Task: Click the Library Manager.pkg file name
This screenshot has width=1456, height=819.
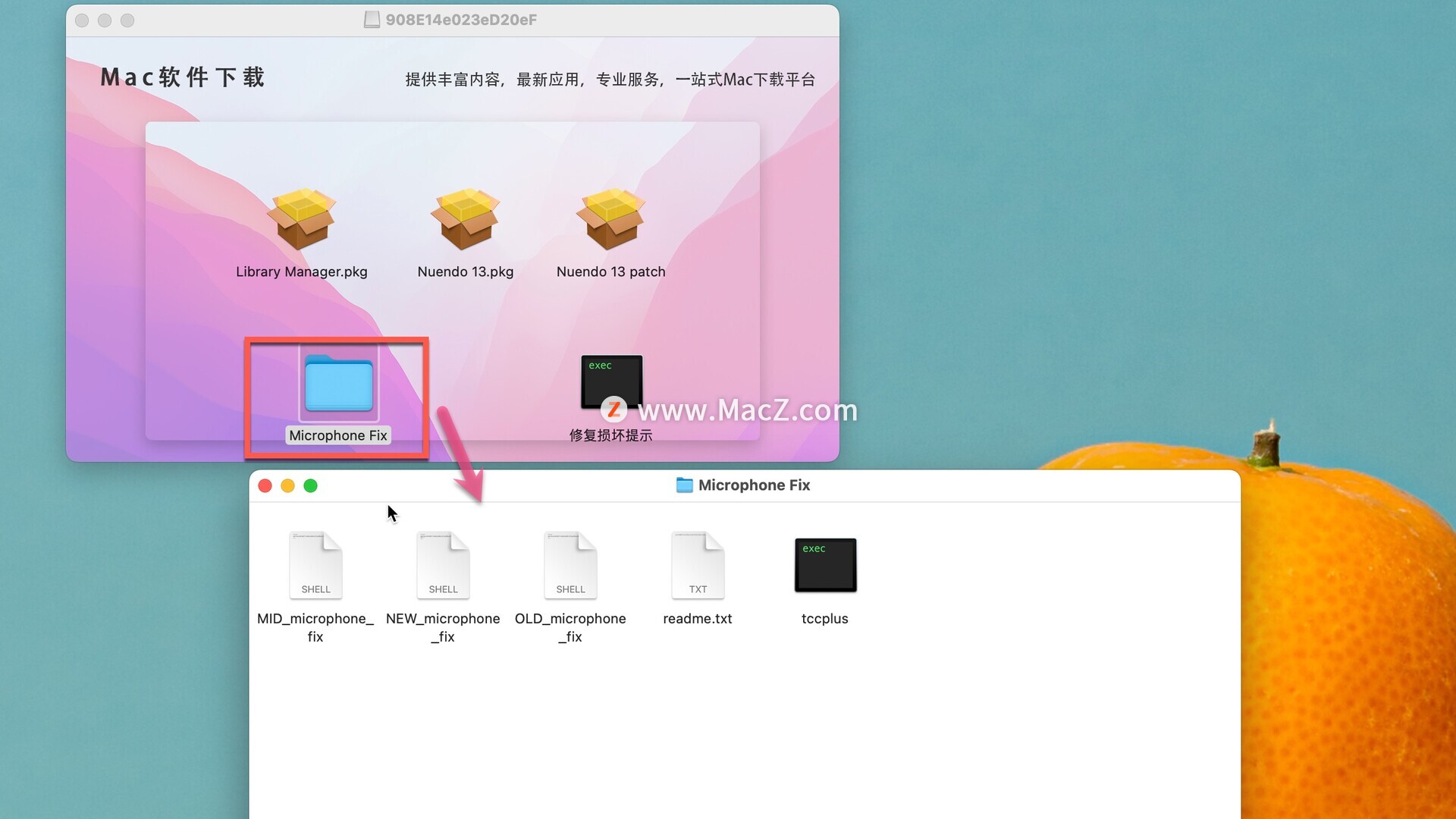Action: 301,271
